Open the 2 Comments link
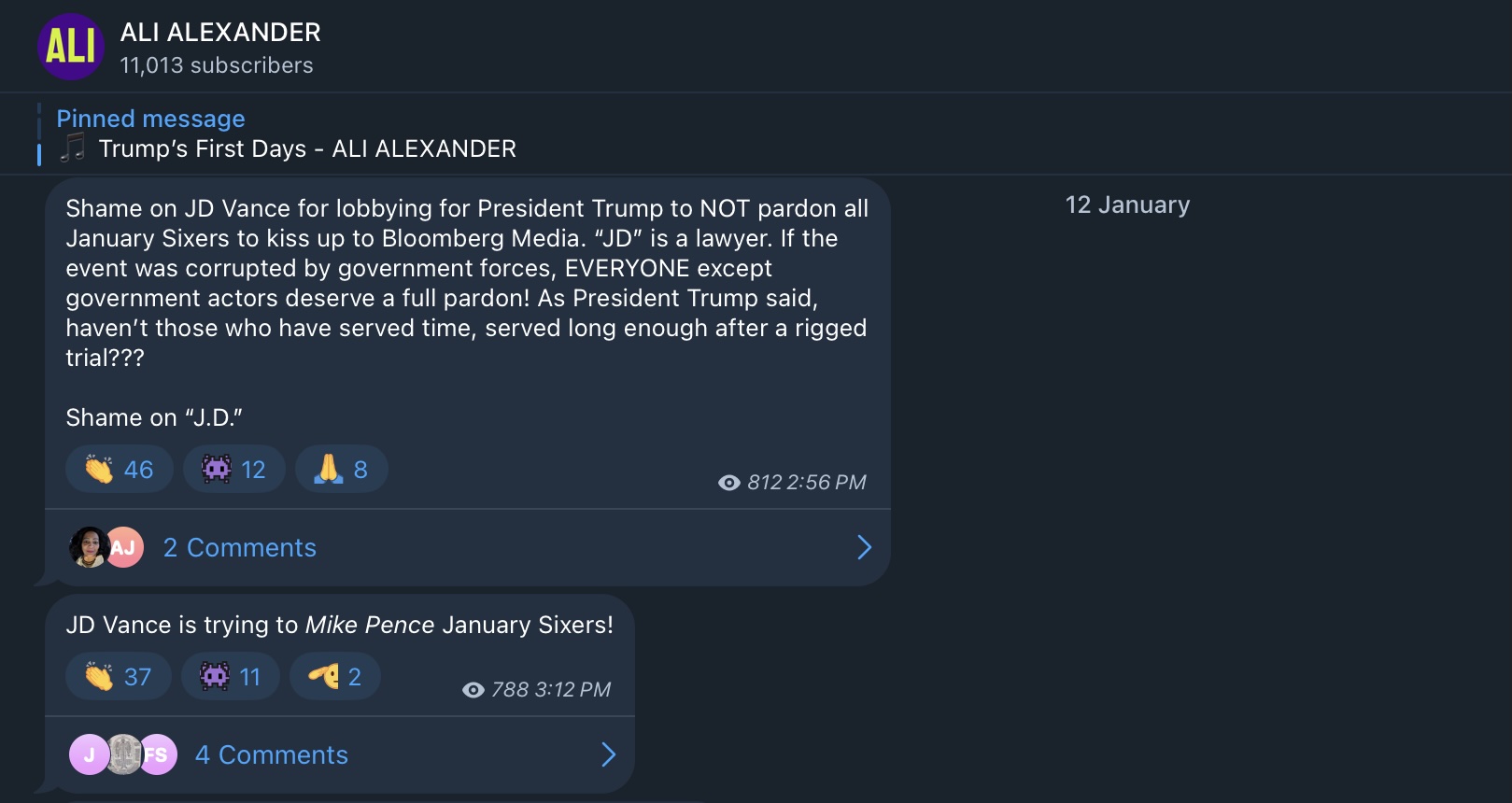Viewport: 1512px width, 803px height. click(x=240, y=547)
